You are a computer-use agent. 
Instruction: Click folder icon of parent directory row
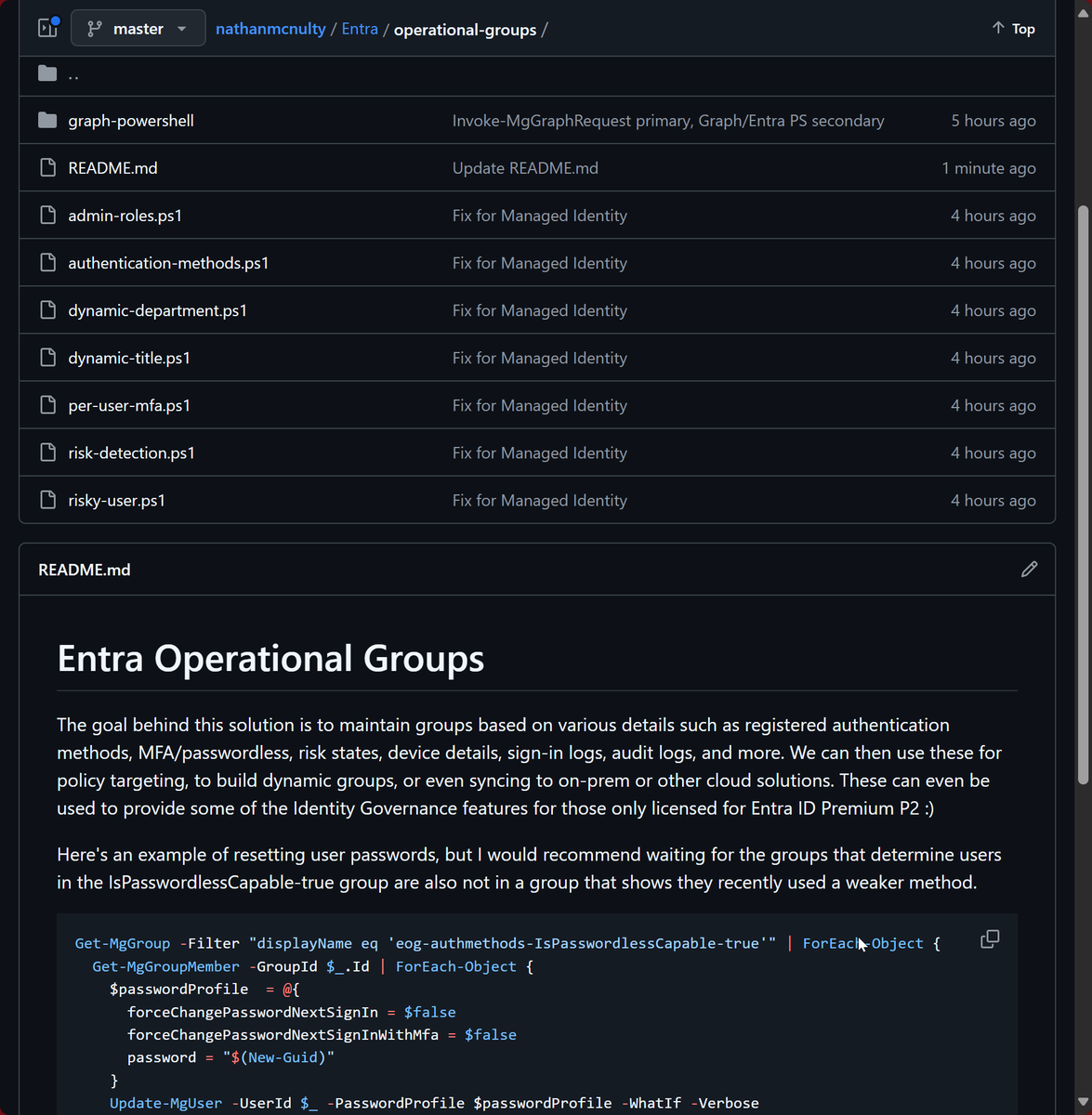coord(47,73)
